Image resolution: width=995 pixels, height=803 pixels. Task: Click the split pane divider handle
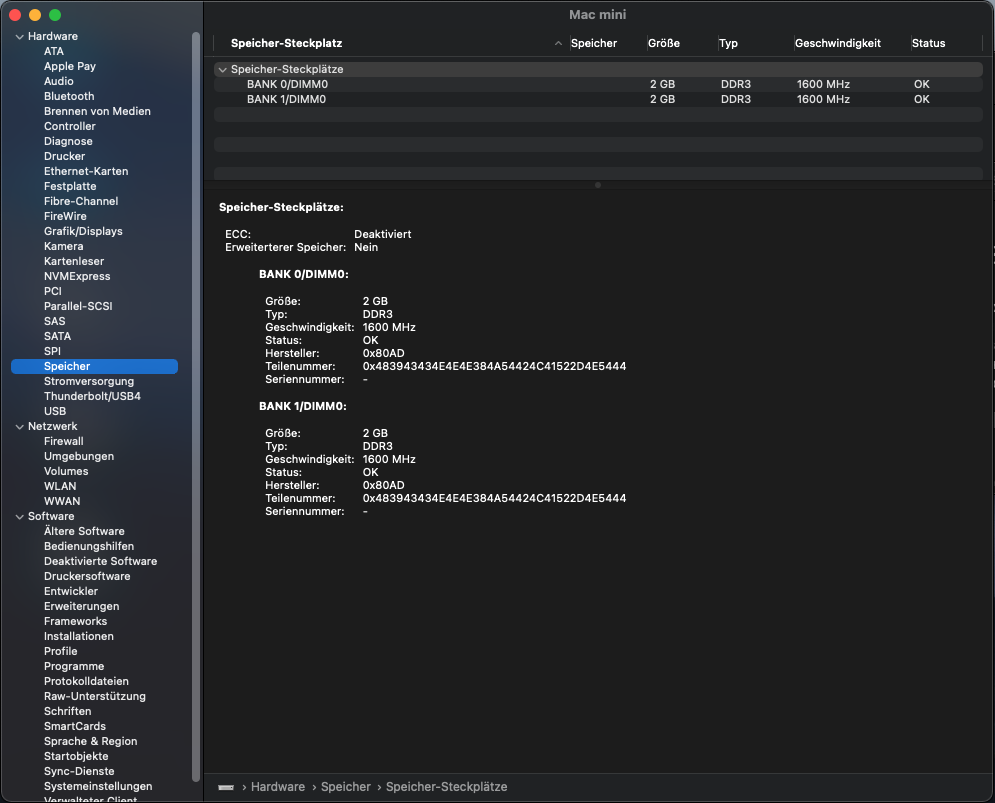[x=598, y=185]
